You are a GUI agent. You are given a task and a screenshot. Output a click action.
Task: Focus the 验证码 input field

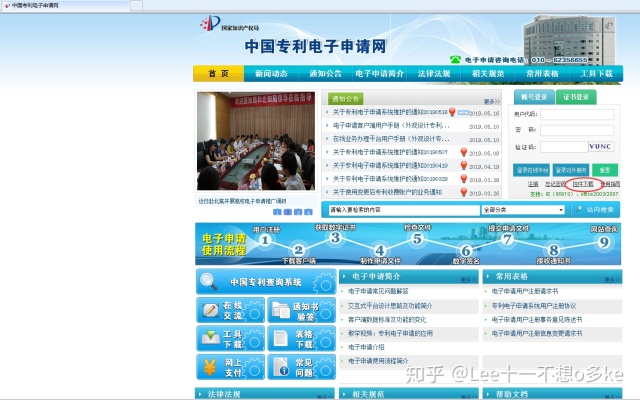(x=564, y=147)
